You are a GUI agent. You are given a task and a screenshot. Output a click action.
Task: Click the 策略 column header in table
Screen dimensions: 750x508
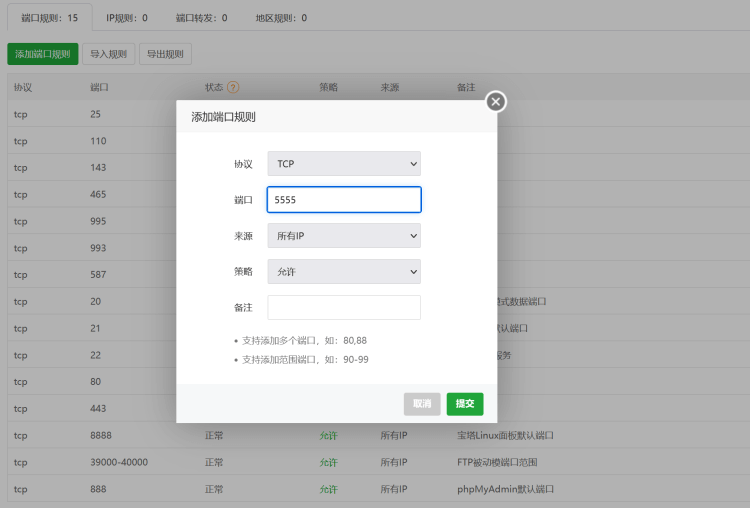coord(329,87)
